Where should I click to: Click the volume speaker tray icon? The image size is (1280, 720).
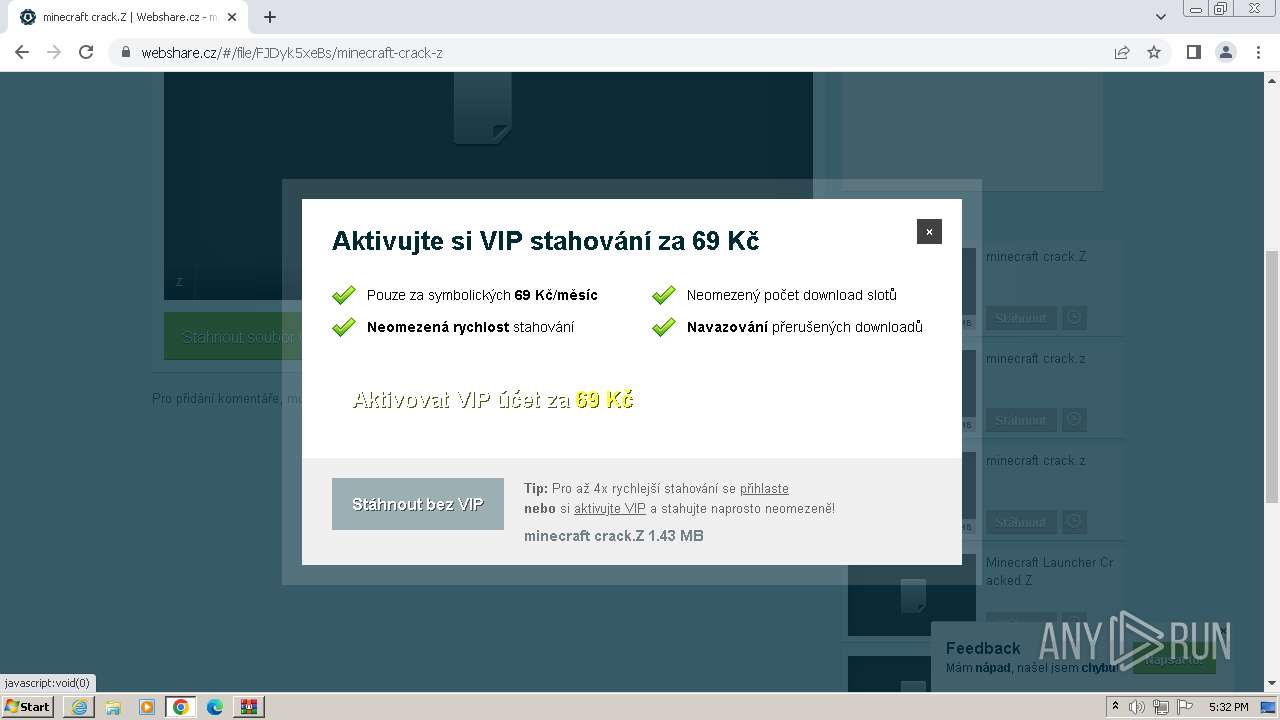(1137, 707)
